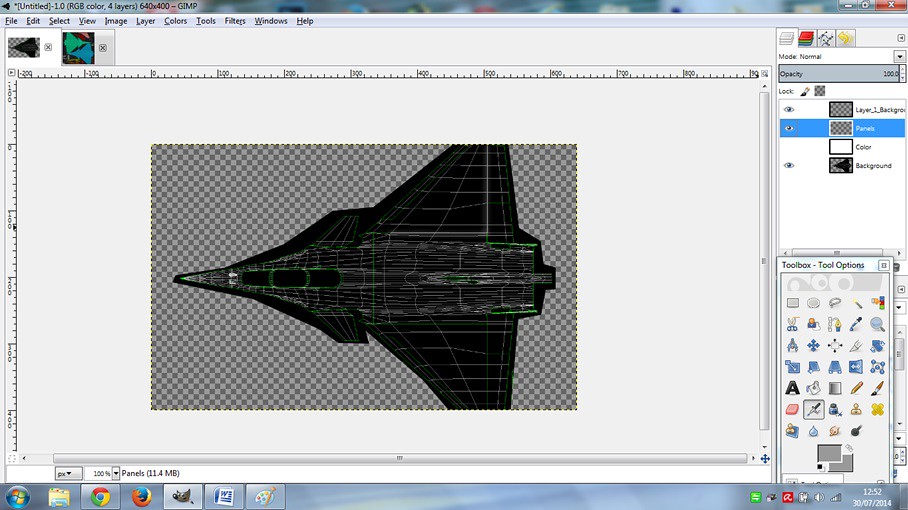Toggle lock alpha channel checkerboard icon
The height and width of the screenshot is (510, 908).
point(819,91)
